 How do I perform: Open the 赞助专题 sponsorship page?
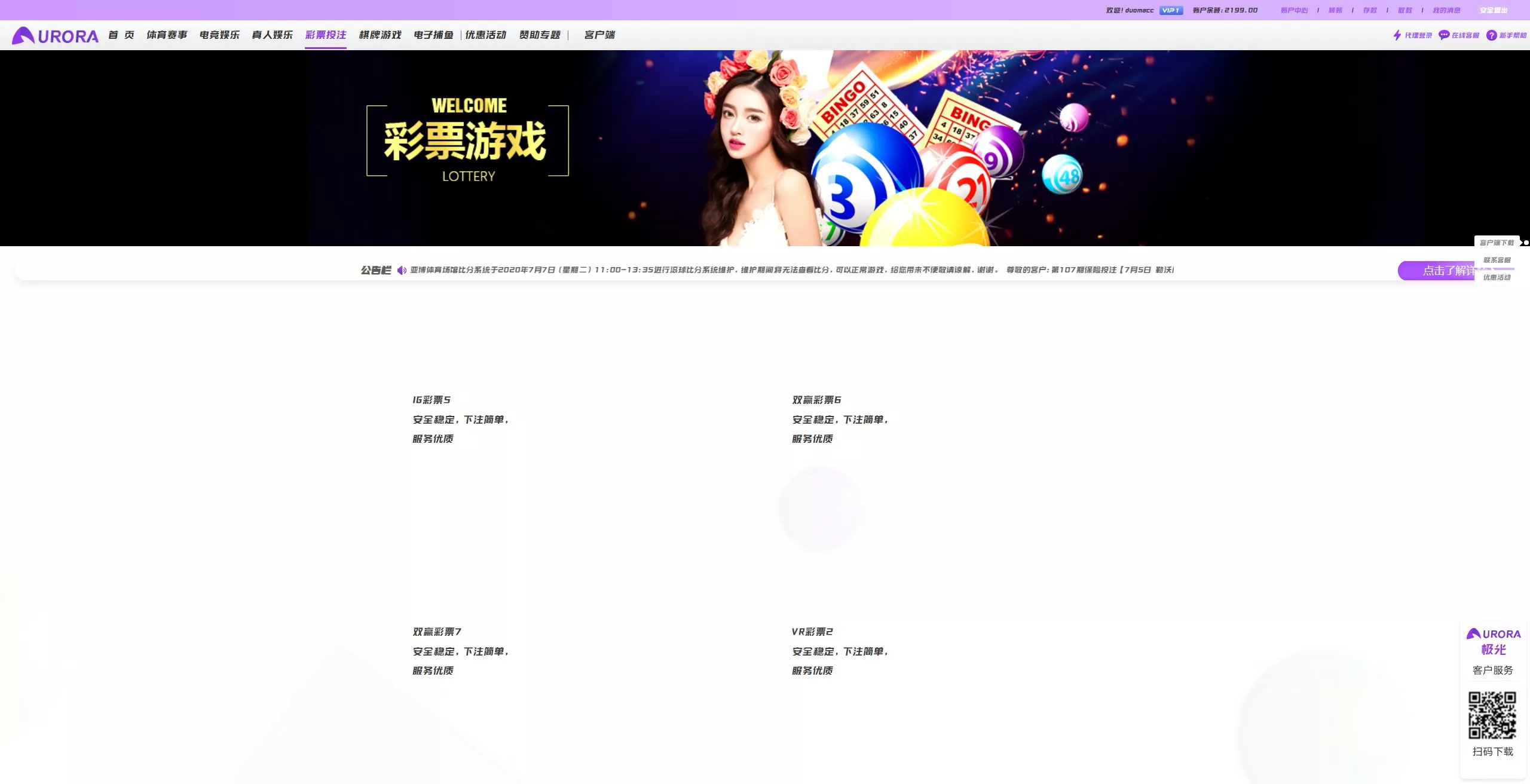point(540,35)
